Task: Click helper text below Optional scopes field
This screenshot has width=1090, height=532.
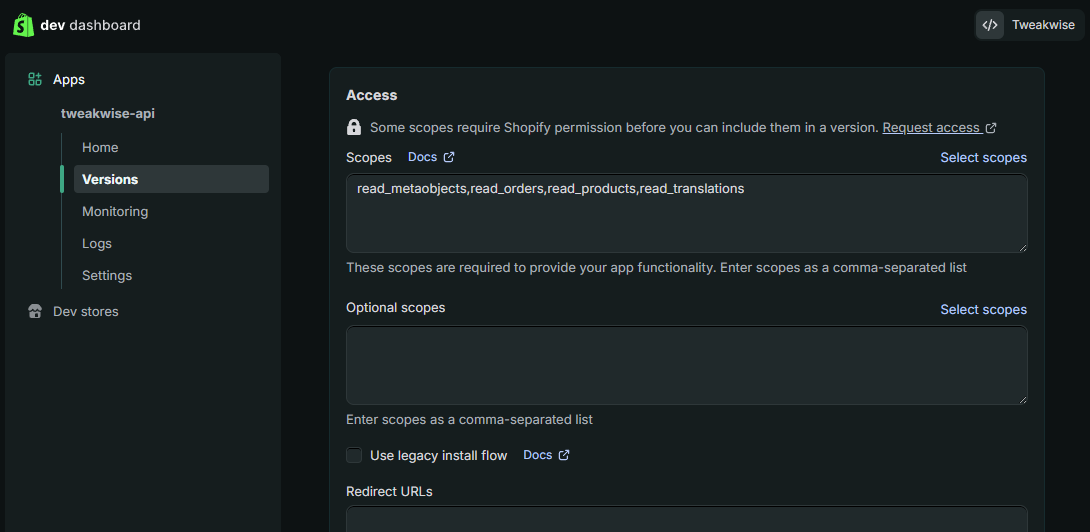Action: 469,420
